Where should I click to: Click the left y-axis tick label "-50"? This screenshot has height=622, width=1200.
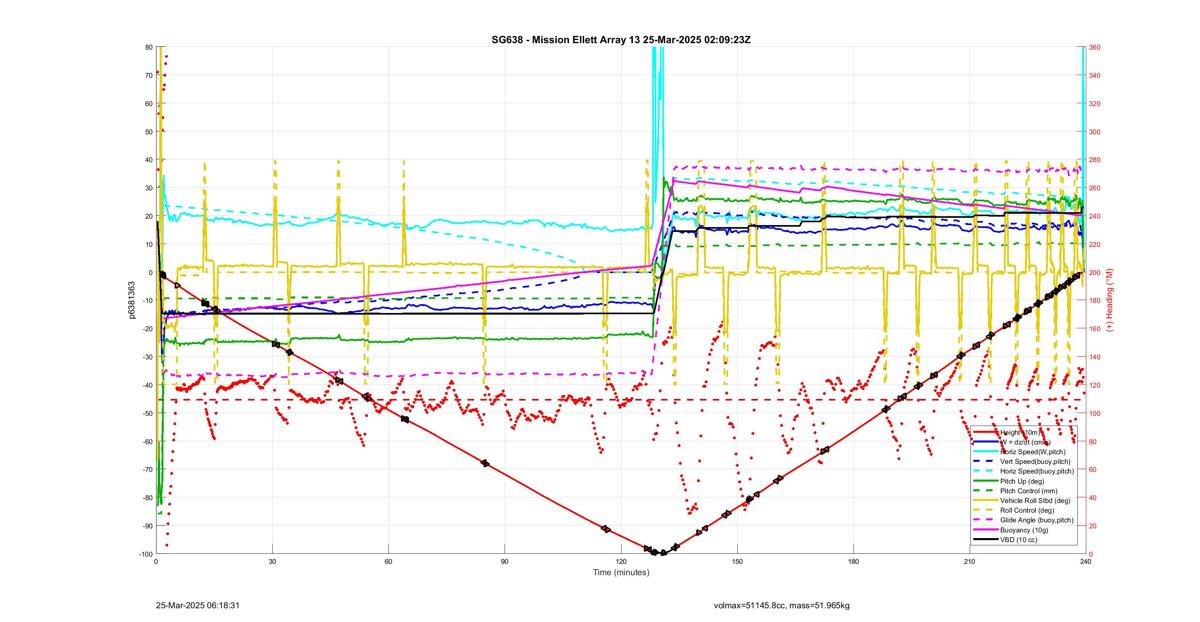pyautogui.click(x=146, y=413)
